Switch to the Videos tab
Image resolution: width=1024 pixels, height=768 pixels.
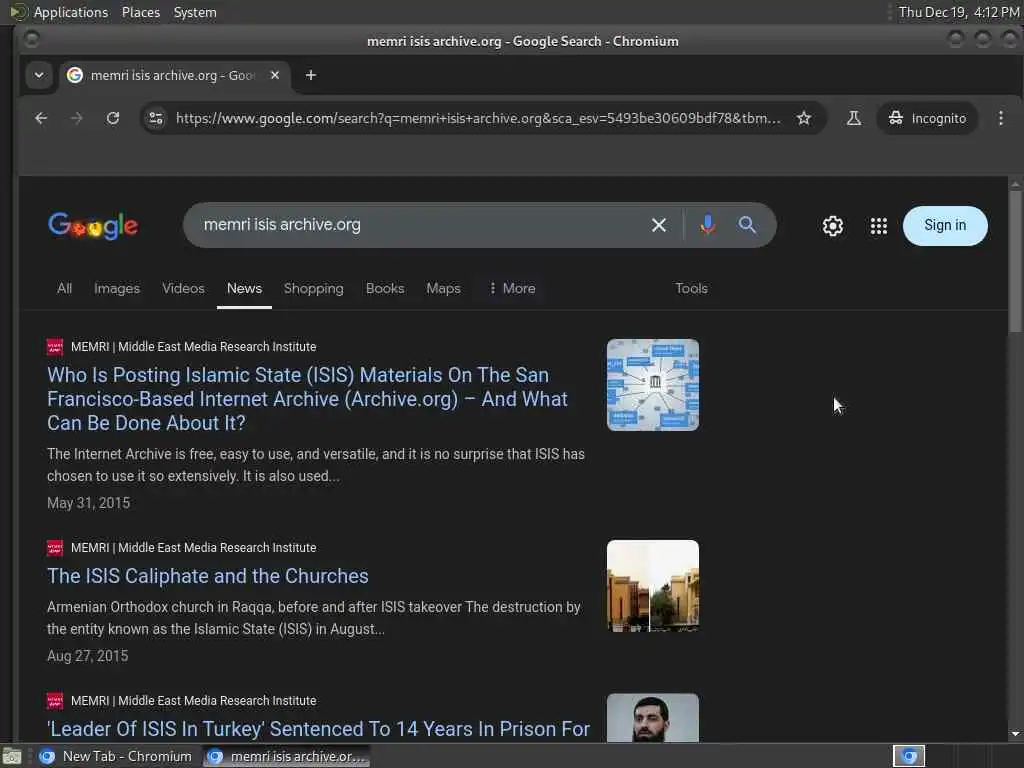pos(184,288)
